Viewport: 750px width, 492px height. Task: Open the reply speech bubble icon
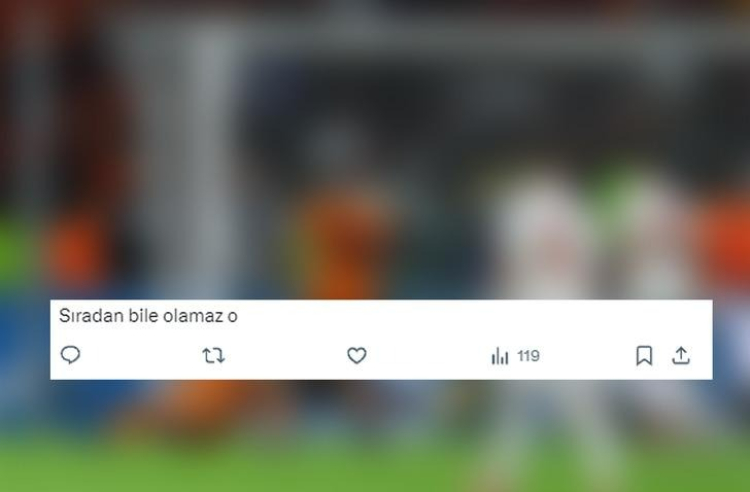click(x=70, y=355)
